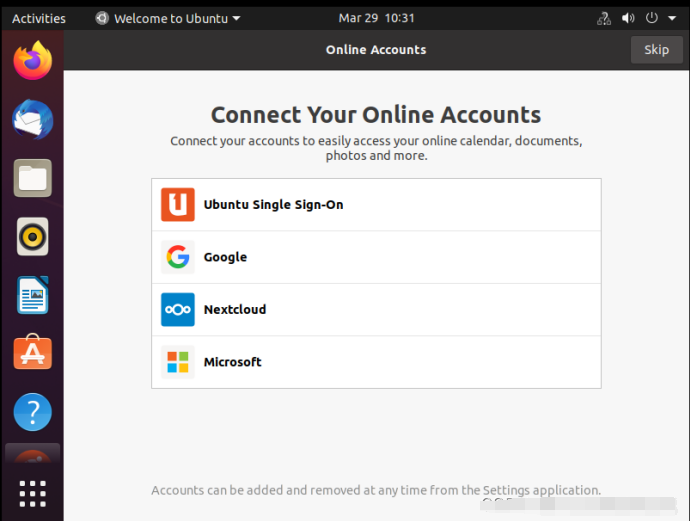
Task: Click the Microsoft logo icon
Action: tap(178, 362)
